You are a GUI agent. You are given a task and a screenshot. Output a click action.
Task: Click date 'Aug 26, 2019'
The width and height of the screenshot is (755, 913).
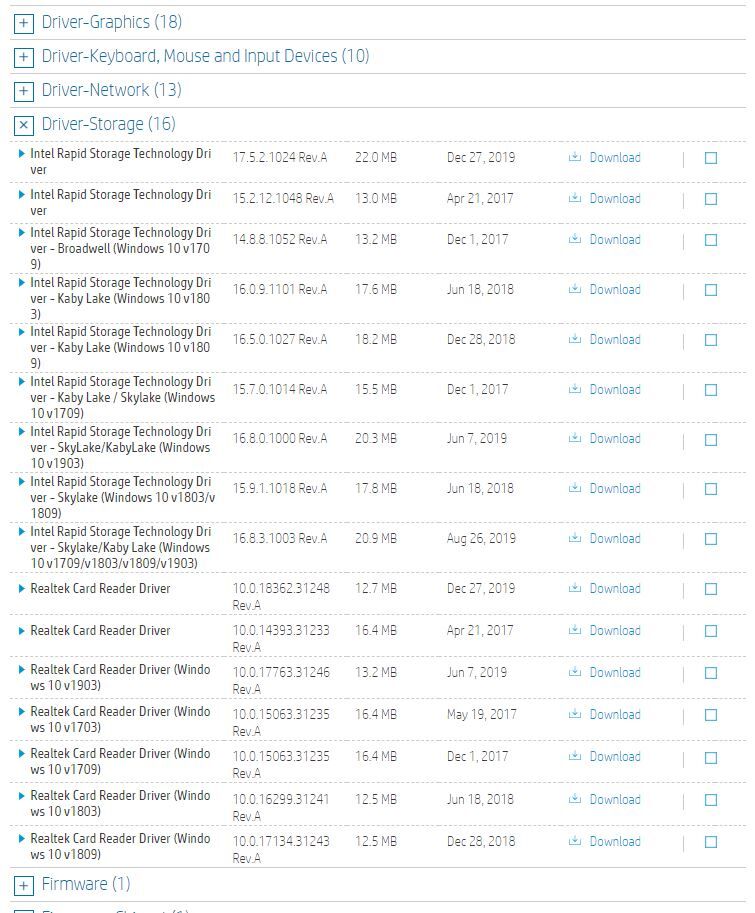[481, 539]
